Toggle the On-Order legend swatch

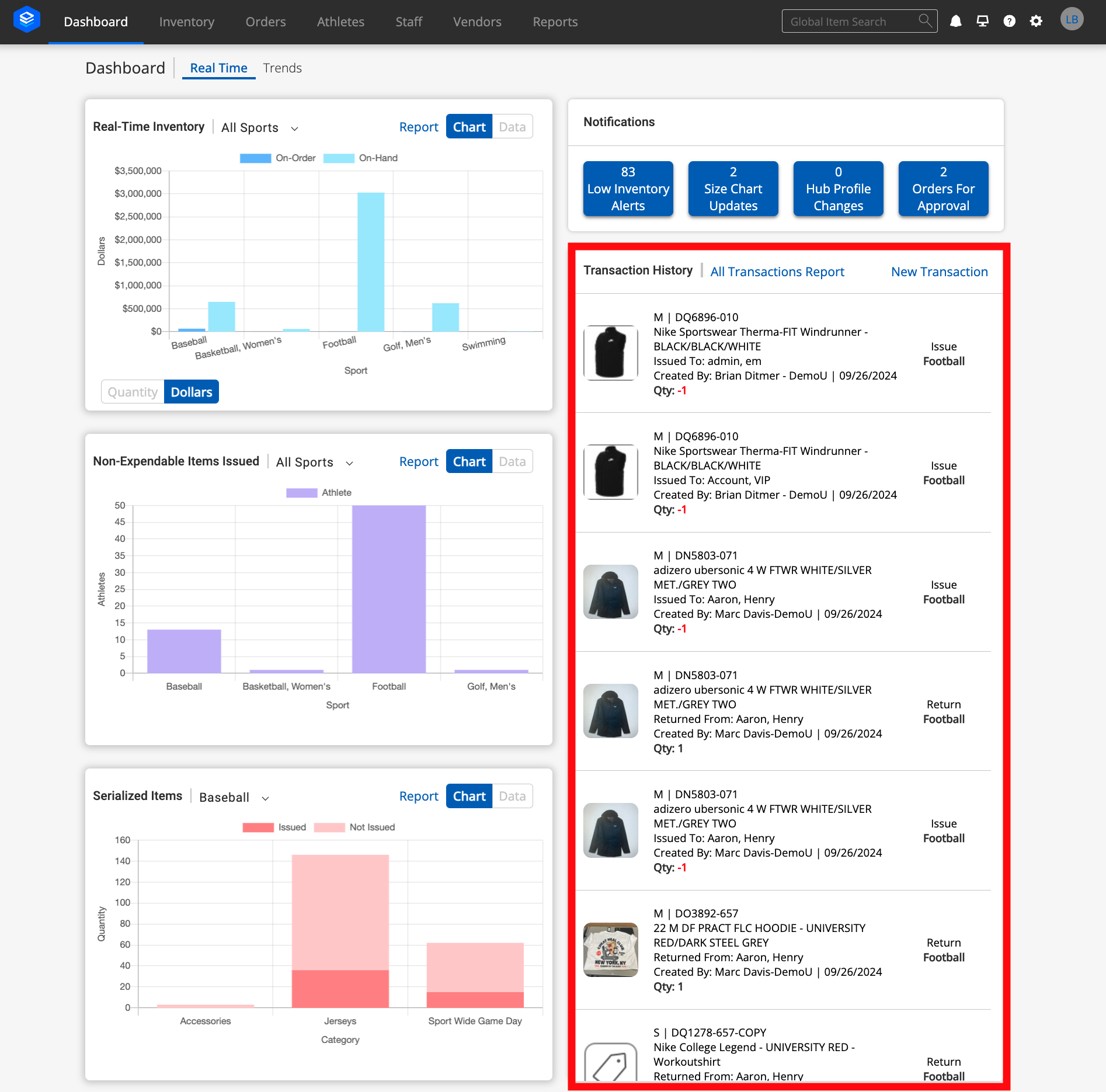[x=256, y=158]
